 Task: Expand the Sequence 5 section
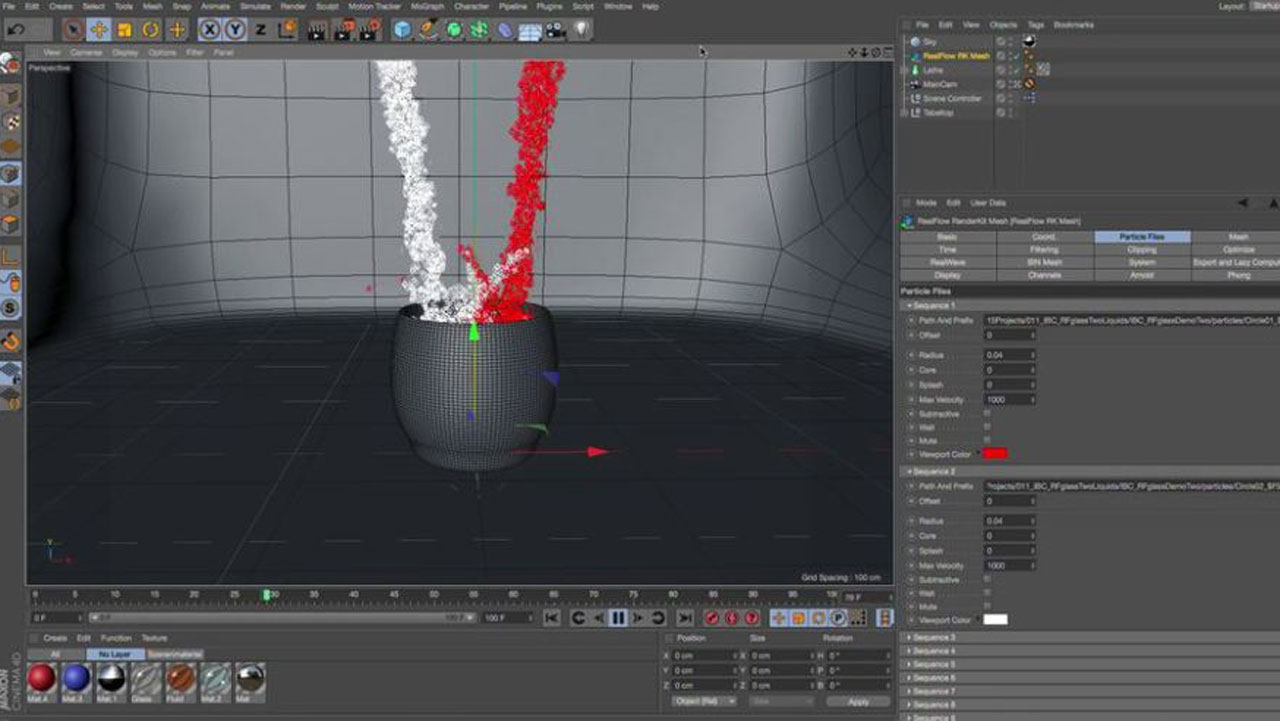[x=932, y=664]
